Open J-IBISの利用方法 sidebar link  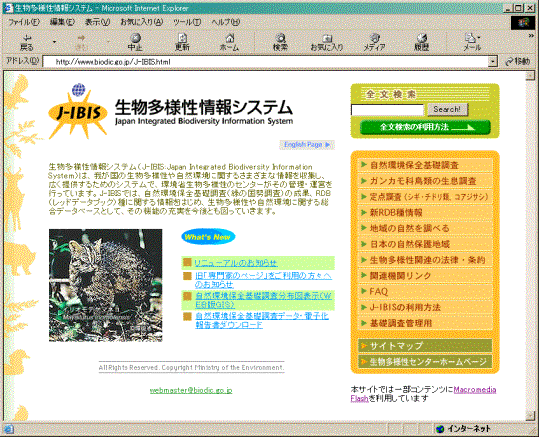(425, 307)
